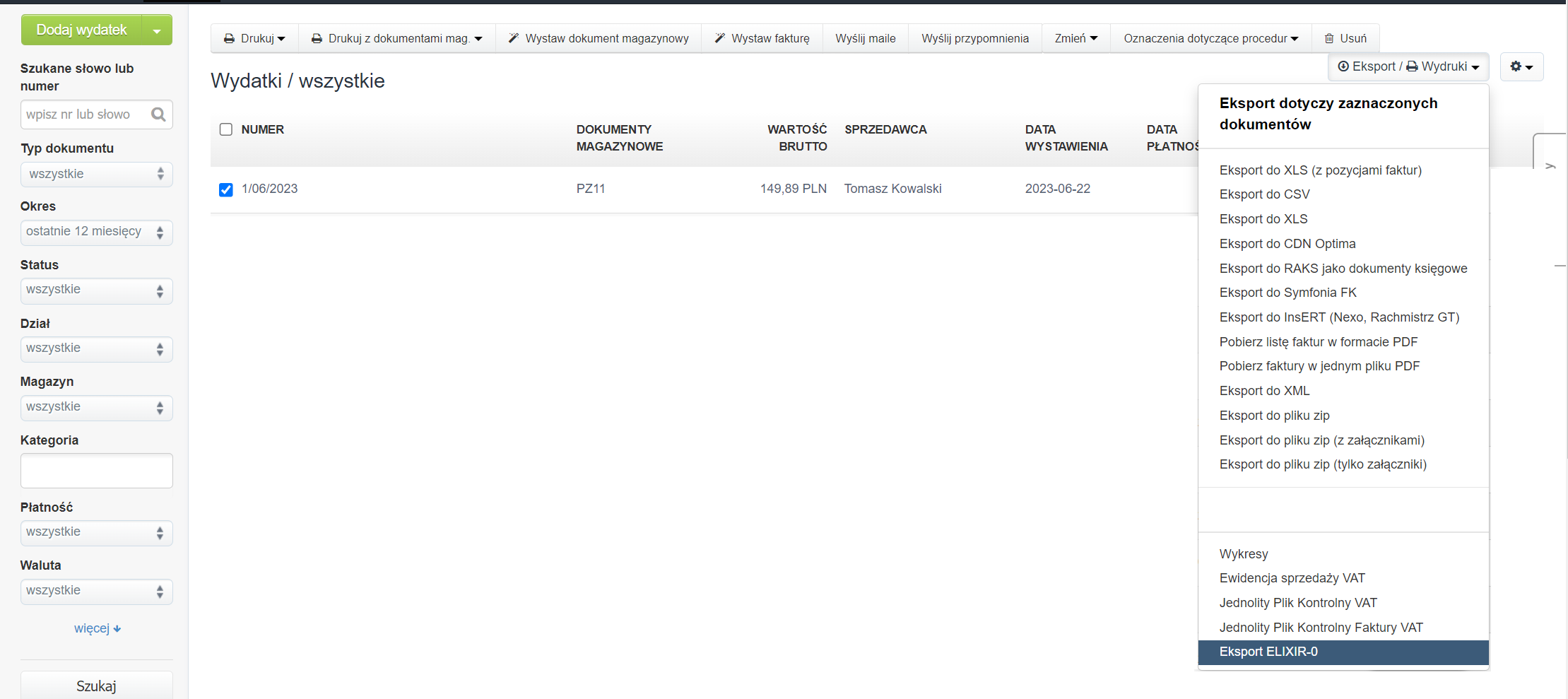Expand the Status filter dropdown

coord(97,290)
